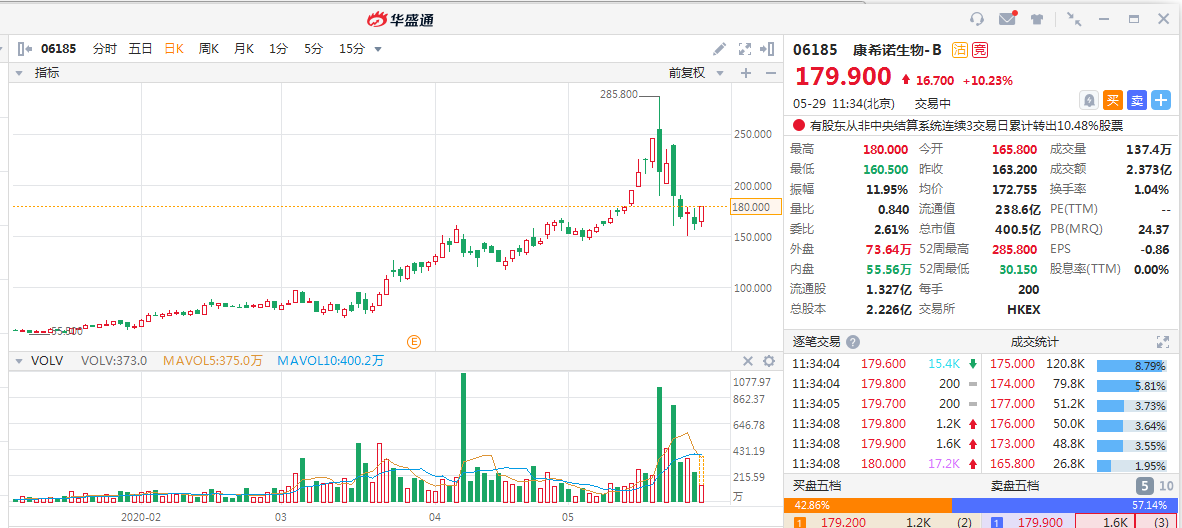Click the 成交统计 header
Screen dimensions: 1182x528
(1035, 342)
